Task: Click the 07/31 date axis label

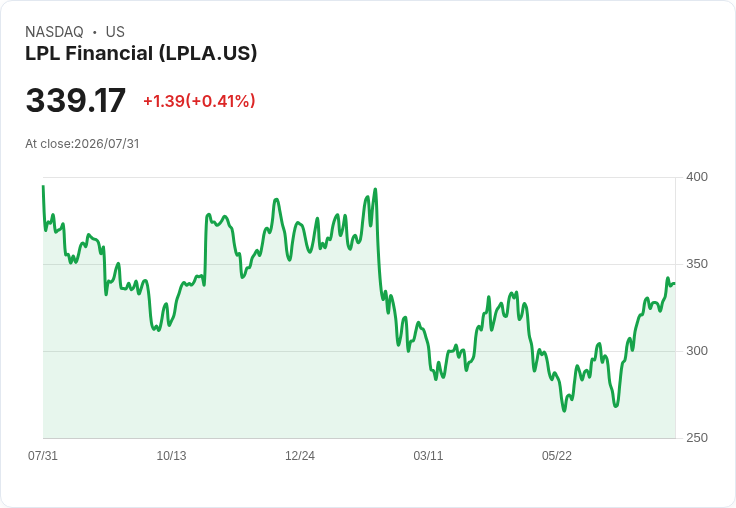Action: coord(43,455)
